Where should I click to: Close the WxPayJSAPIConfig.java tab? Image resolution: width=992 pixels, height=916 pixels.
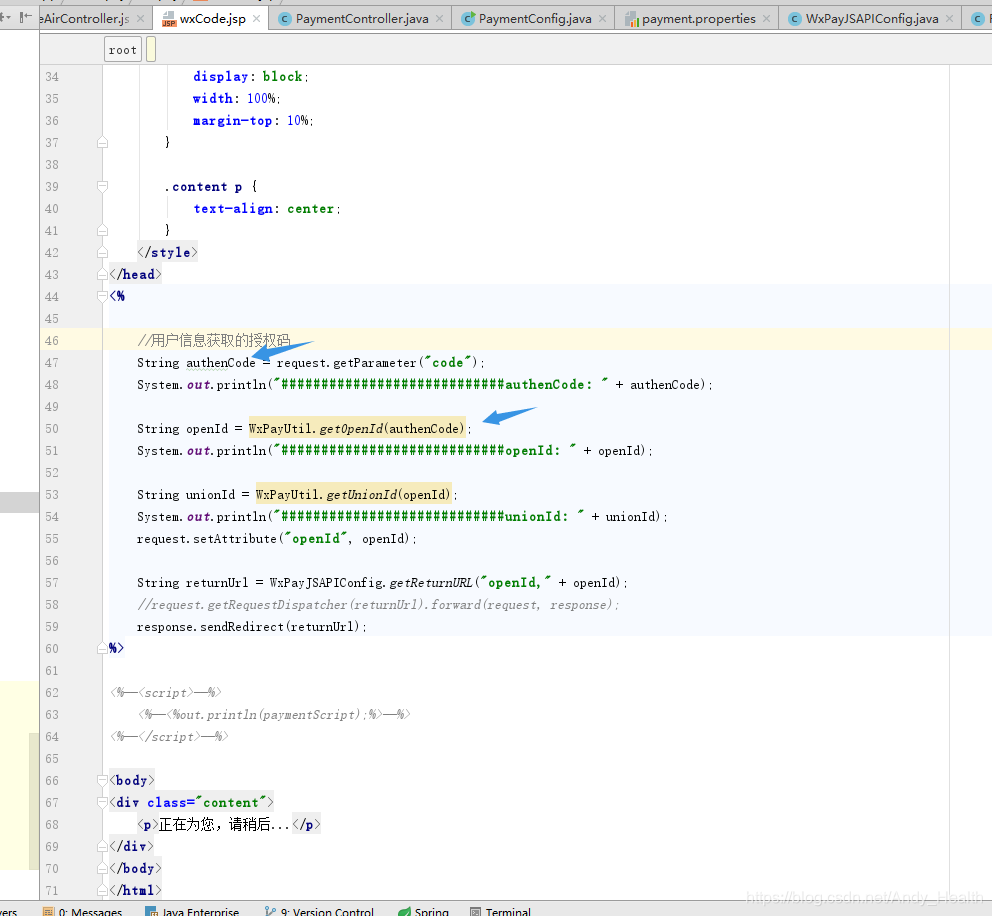click(x=949, y=19)
